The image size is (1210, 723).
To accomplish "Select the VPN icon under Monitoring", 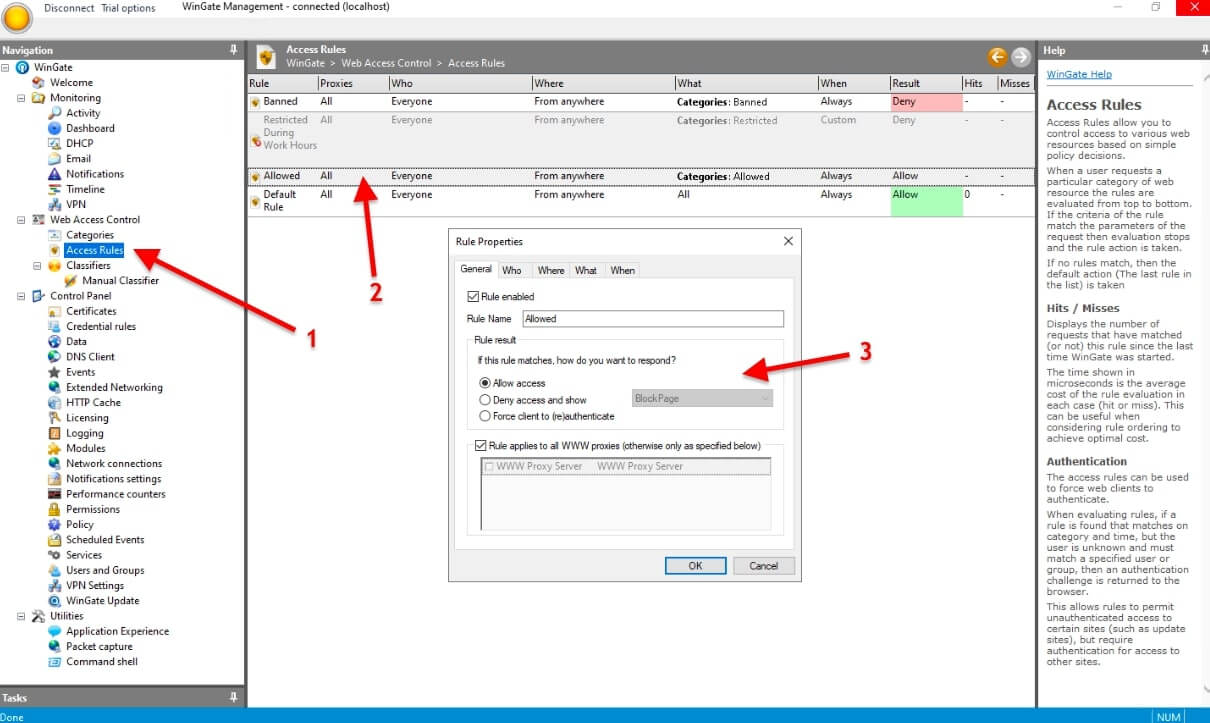I will (55, 204).
